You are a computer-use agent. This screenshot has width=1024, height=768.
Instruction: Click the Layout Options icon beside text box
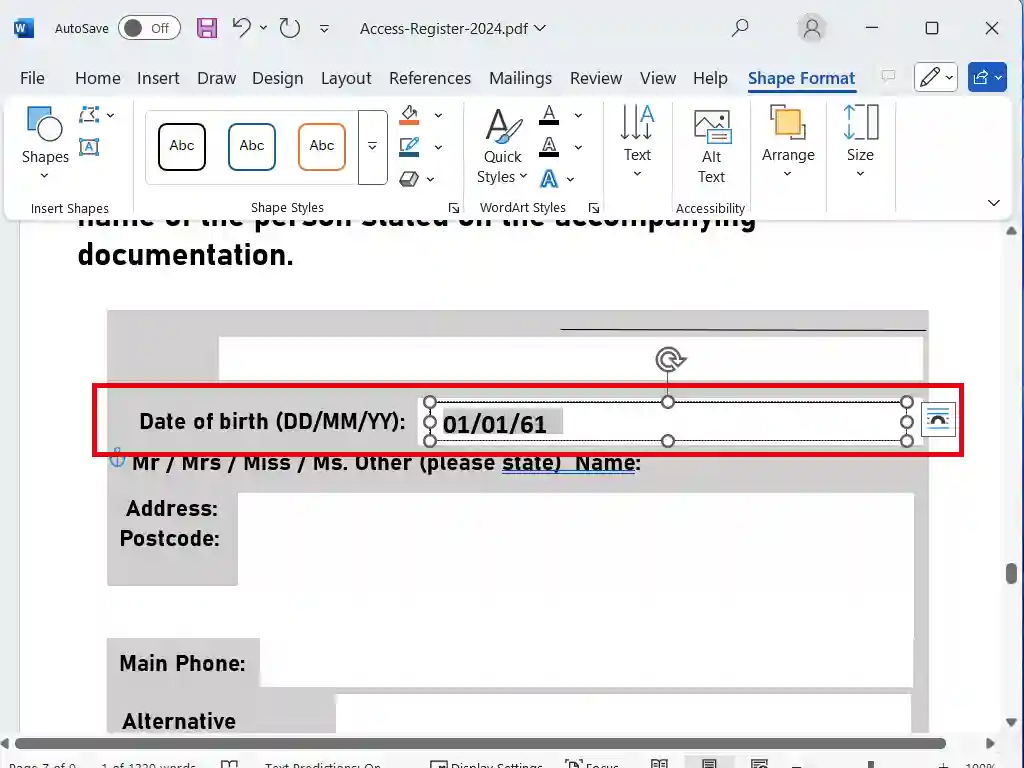coord(938,420)
